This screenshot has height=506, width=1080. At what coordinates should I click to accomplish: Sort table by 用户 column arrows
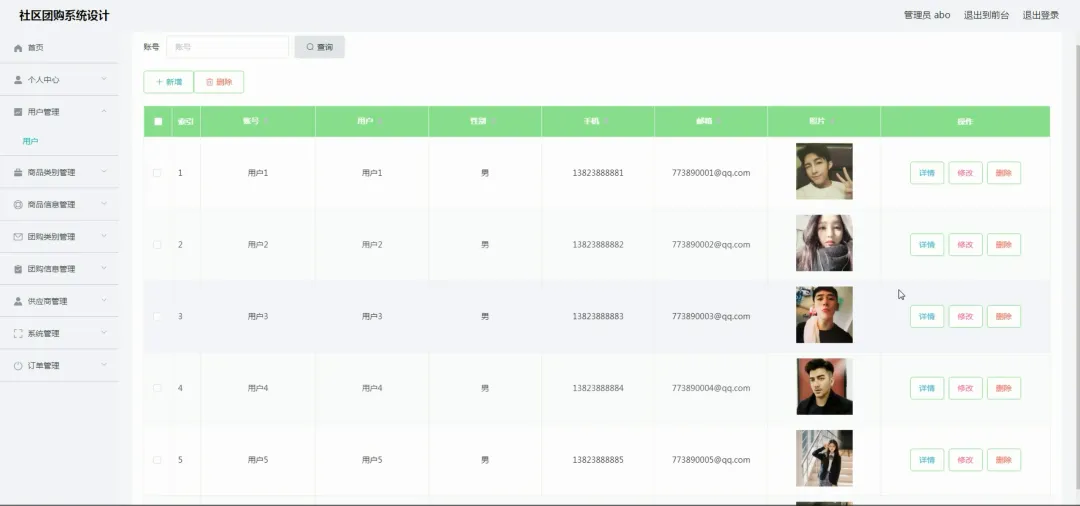380,121
